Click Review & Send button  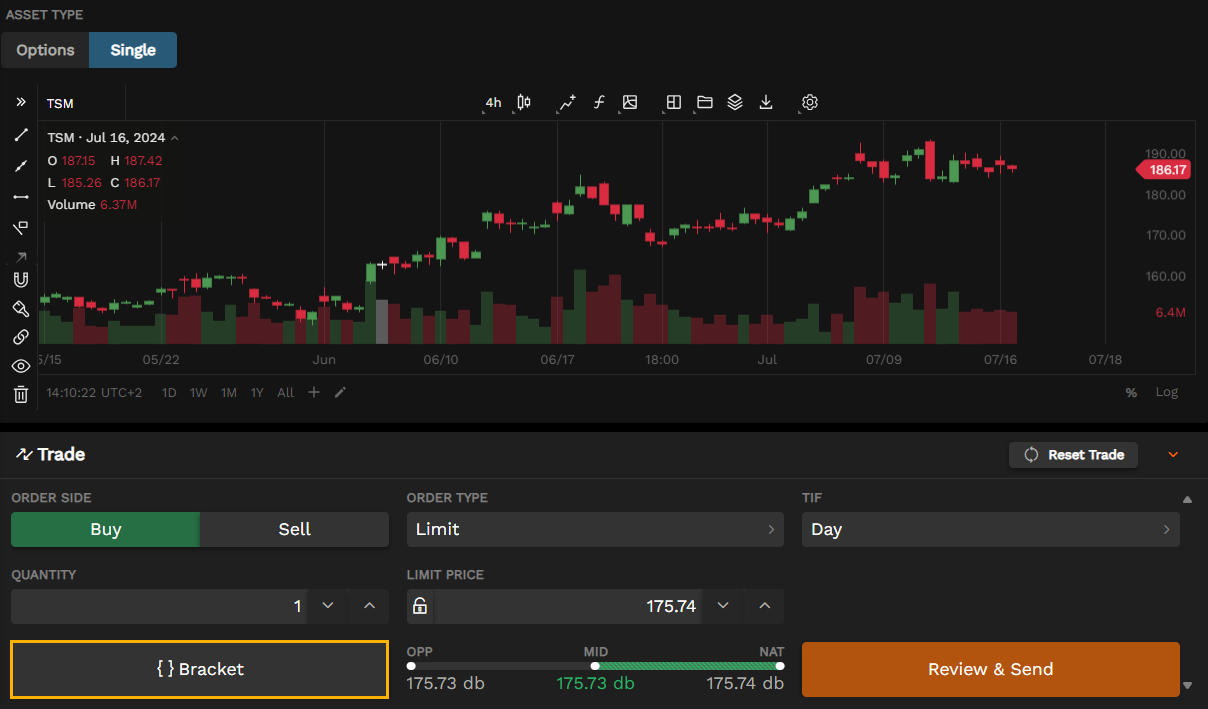(x=991, y=669)
